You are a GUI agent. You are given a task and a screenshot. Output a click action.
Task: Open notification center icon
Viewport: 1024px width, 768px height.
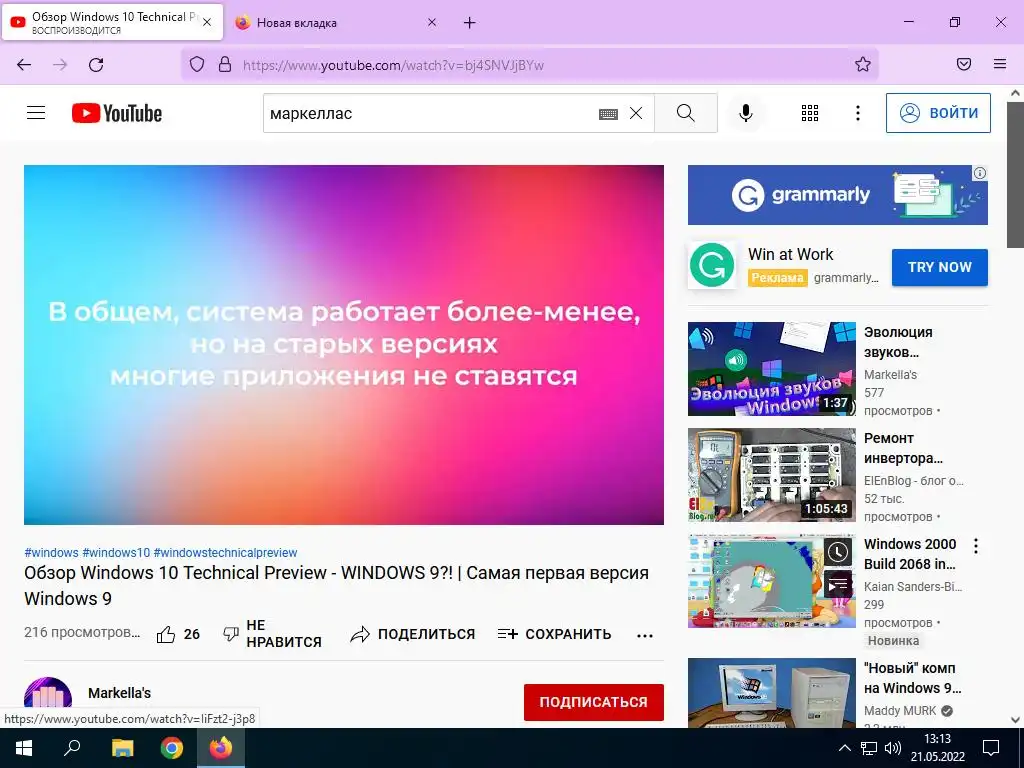[991, 748]
